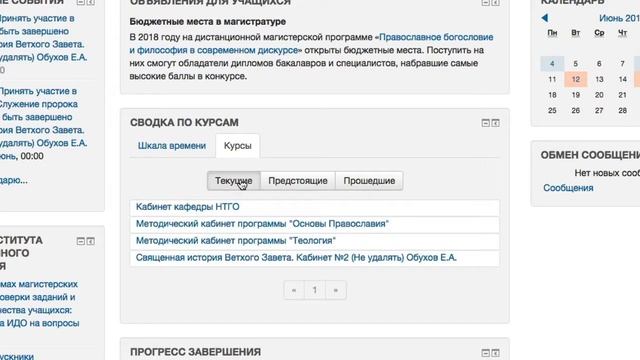Dock the Прогресс завершения block
Image resolution: width=640 pixels, height=360 pixels.
(496, 353)
